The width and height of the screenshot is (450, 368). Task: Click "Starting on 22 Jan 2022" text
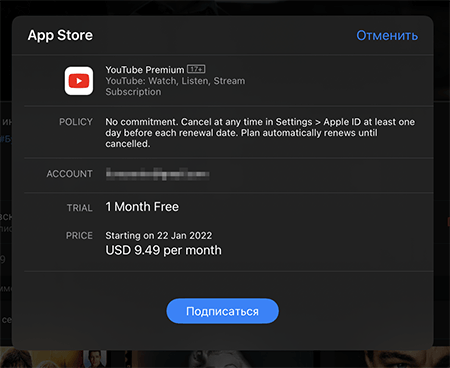(159, 236)
